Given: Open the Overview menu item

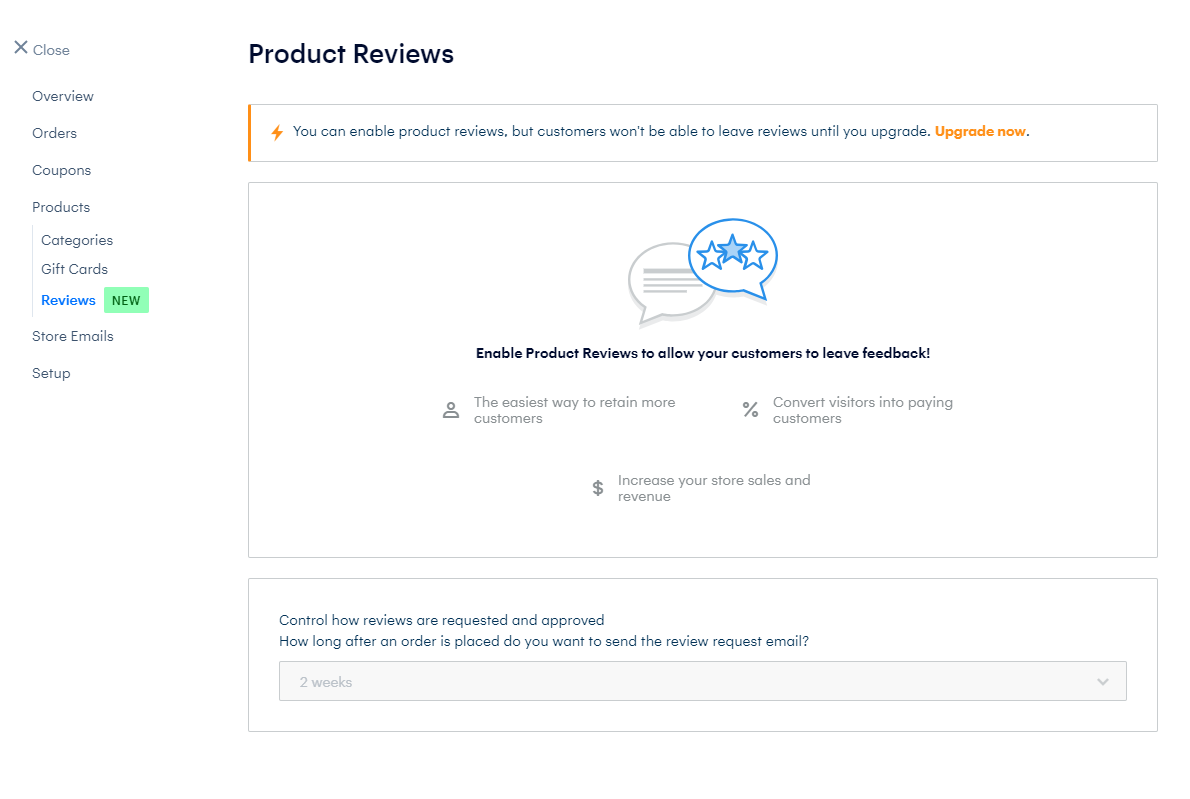Looking at the screenshot, I should point(63,96).
